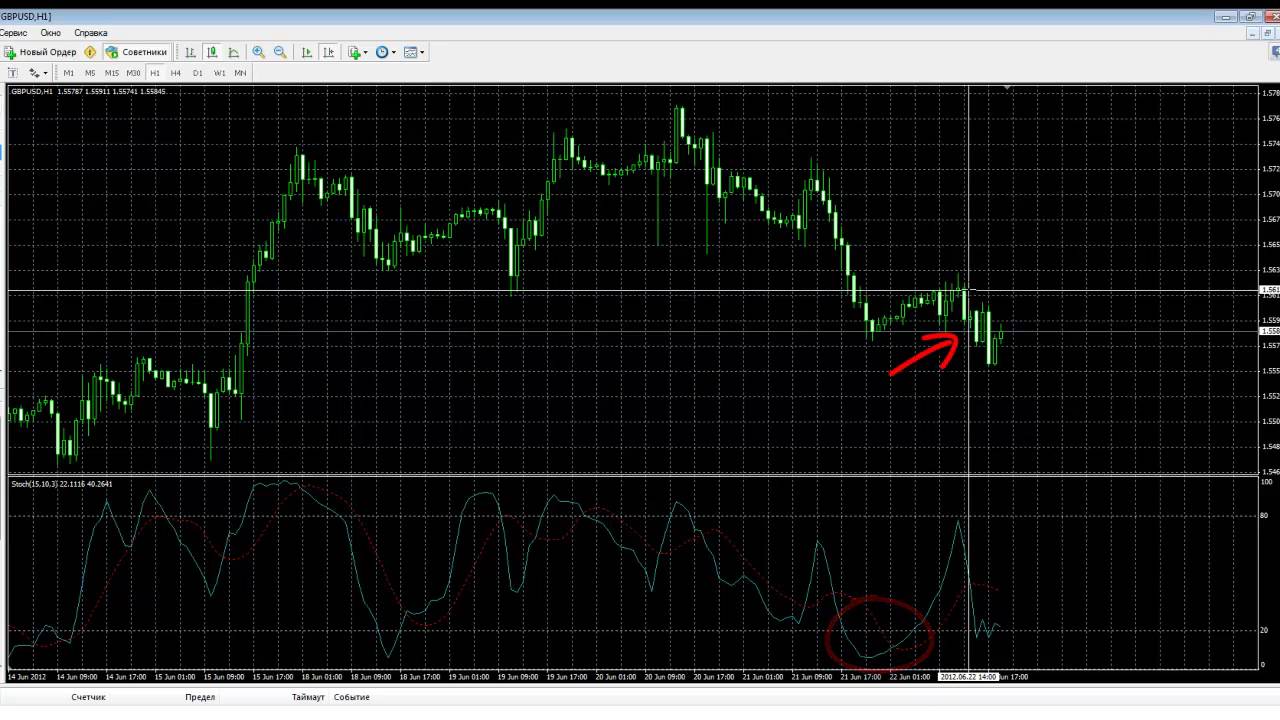The height and width of the screenshot is (720, 1280).
Task: Open the periodicity clock dropdown
Action: point(385,52)
